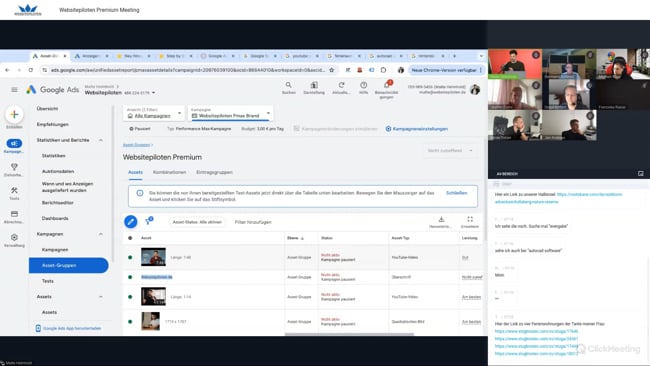
Task: Open the Benachrichtigungen bell icon
Action: point(386,85)
